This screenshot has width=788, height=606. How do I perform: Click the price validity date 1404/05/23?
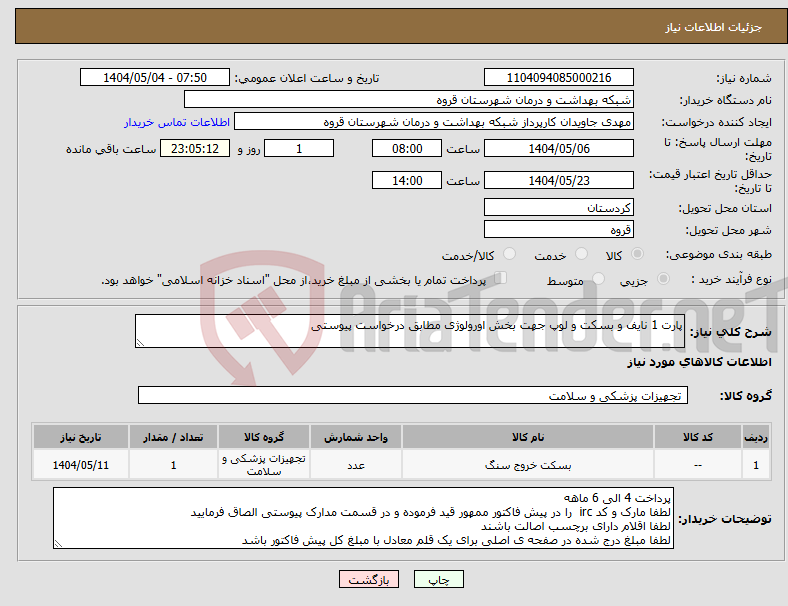click(559, 180)
